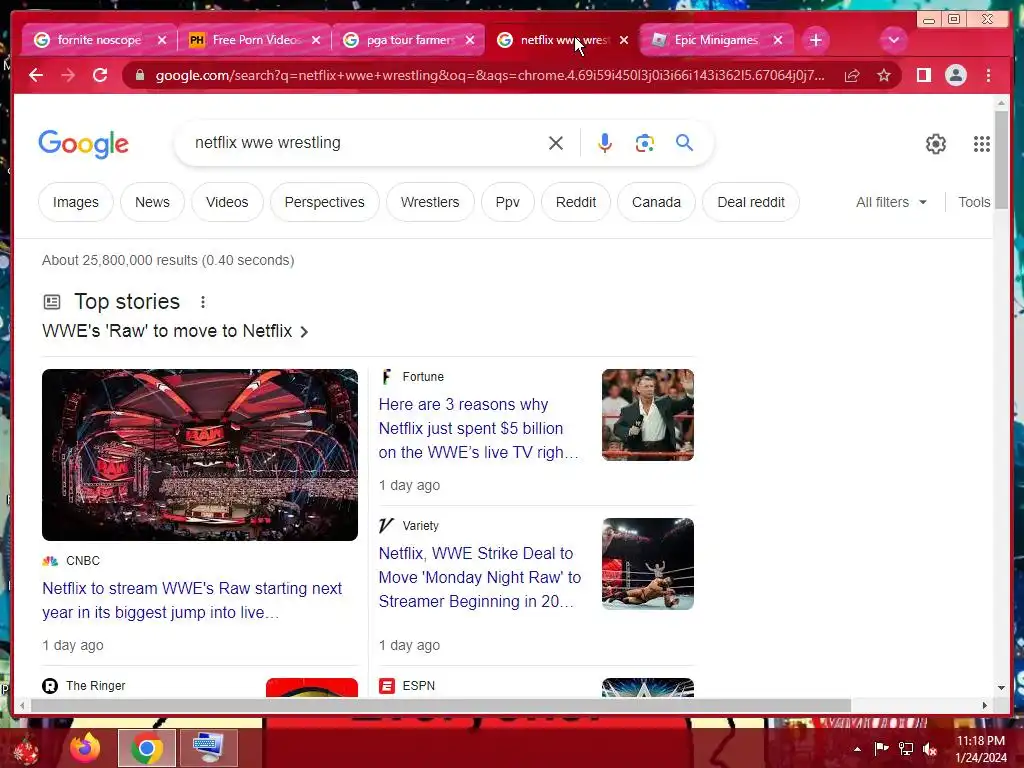
Task: Filter results by Images
Action: (76, 202)
